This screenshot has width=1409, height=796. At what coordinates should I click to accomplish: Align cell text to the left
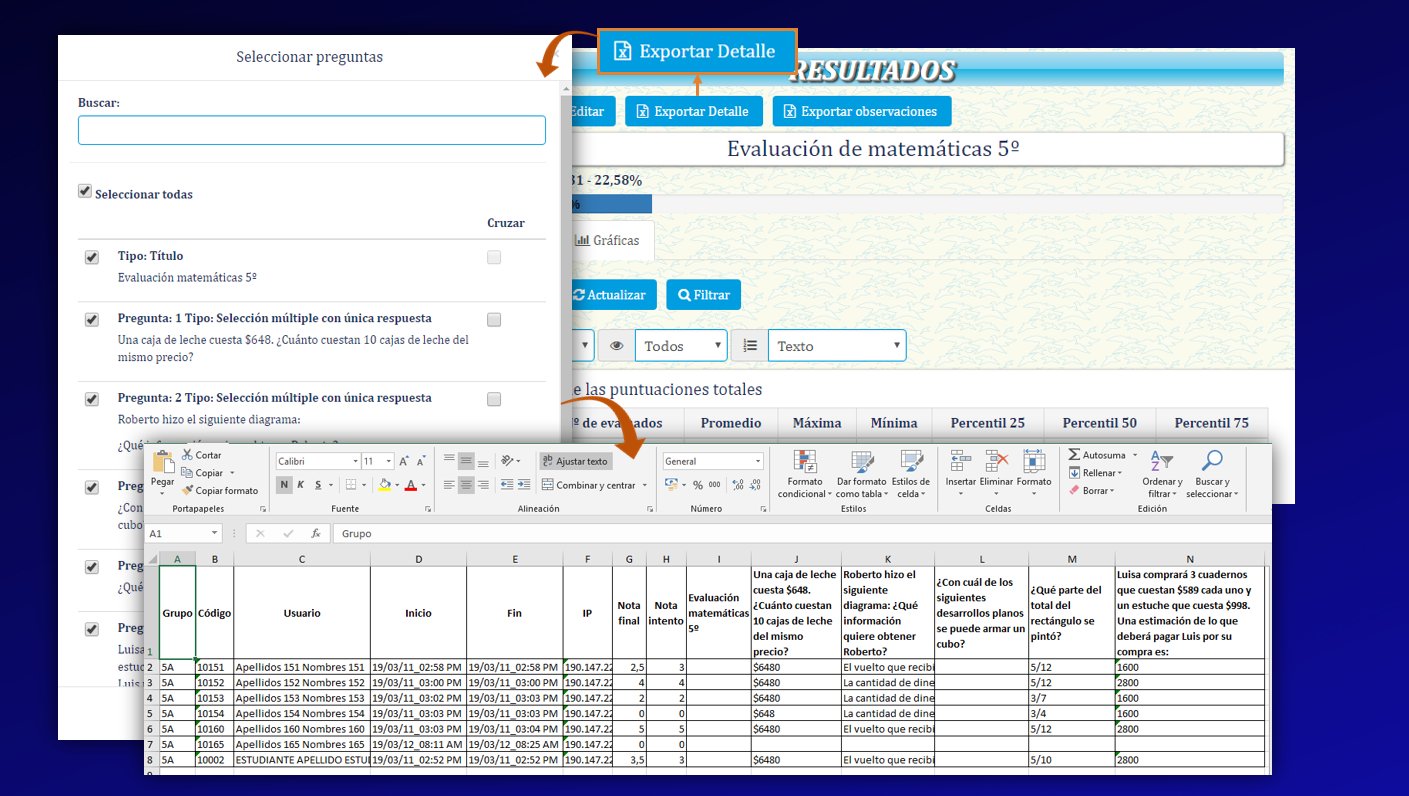(450, 485)
